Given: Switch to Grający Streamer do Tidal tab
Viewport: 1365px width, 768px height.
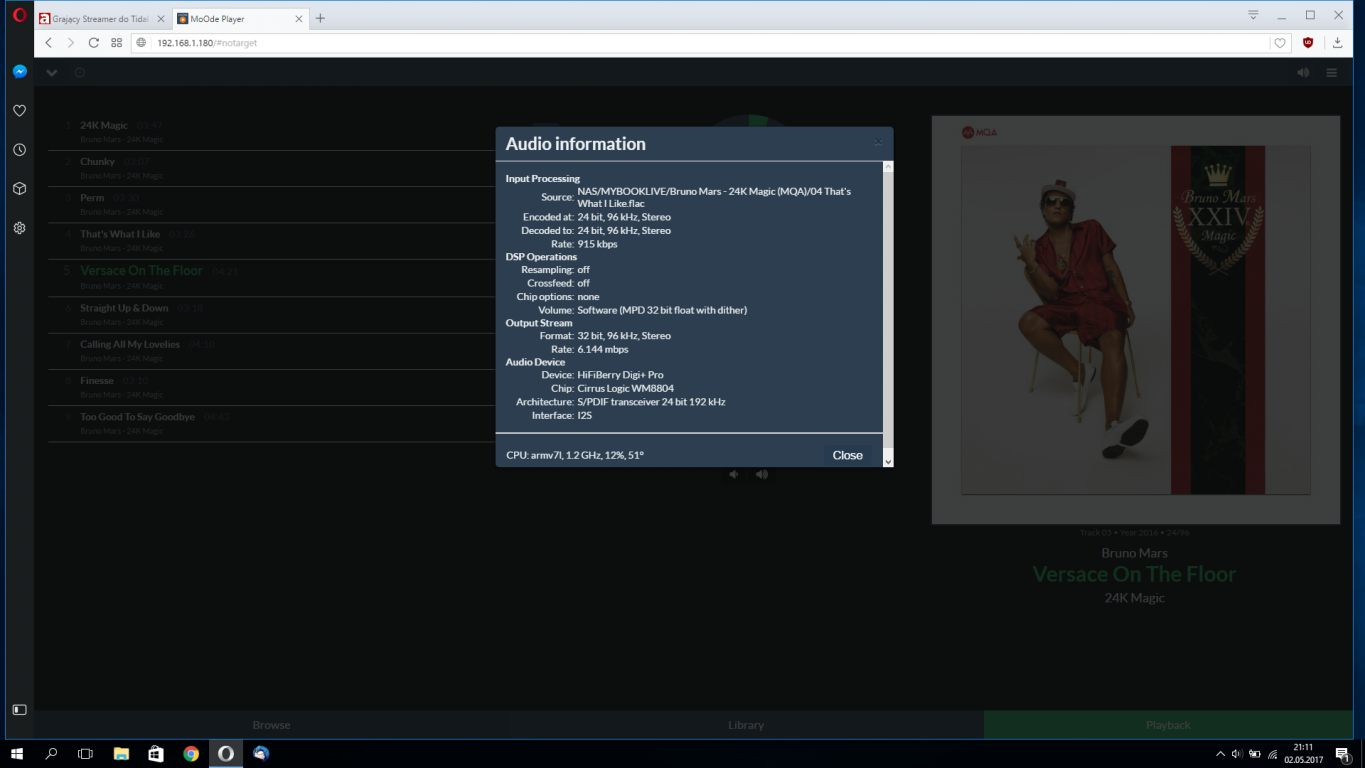Looking at the screenshot, I should tap(102, 19).
